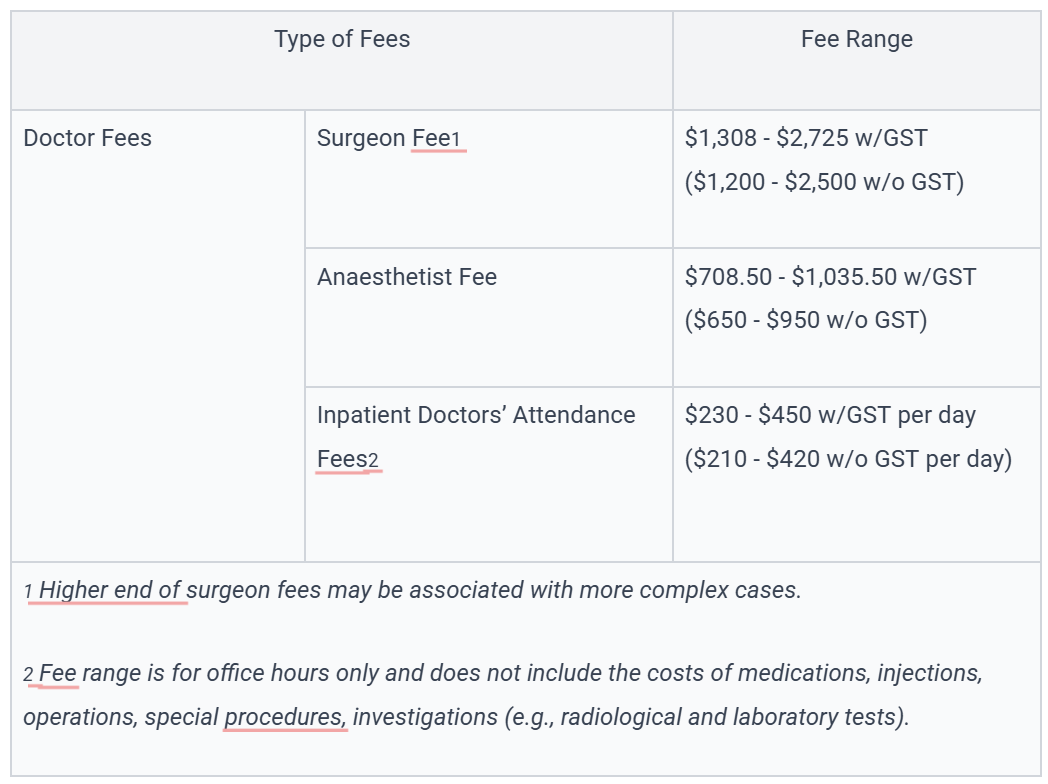Image resolution: width=1048 pixels, height=784 pixels.
Task: Click '$708.50 - $1,035.50 w/GST' amount
Action: [830, 277]
